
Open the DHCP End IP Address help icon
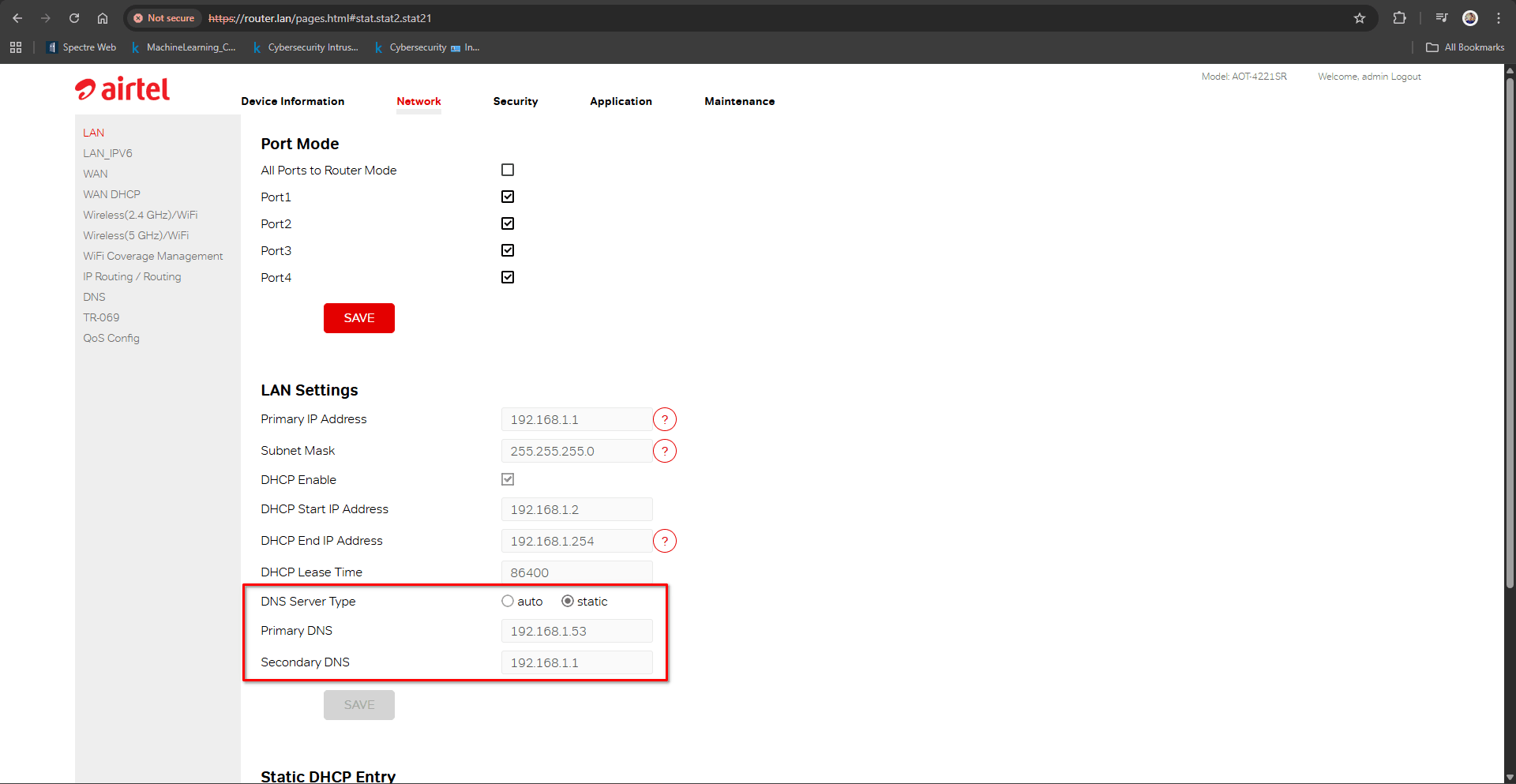pyautogui.click(x=665, y=541)
